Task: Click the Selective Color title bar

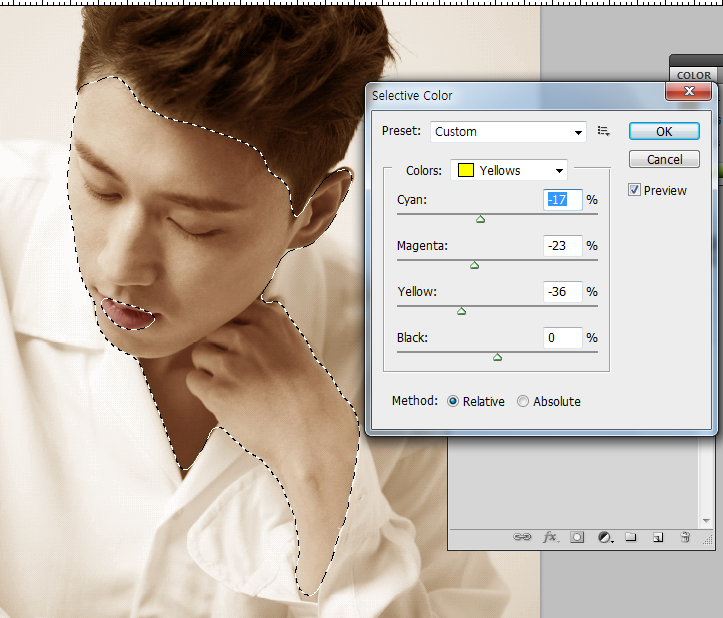Action: point(516,95)
